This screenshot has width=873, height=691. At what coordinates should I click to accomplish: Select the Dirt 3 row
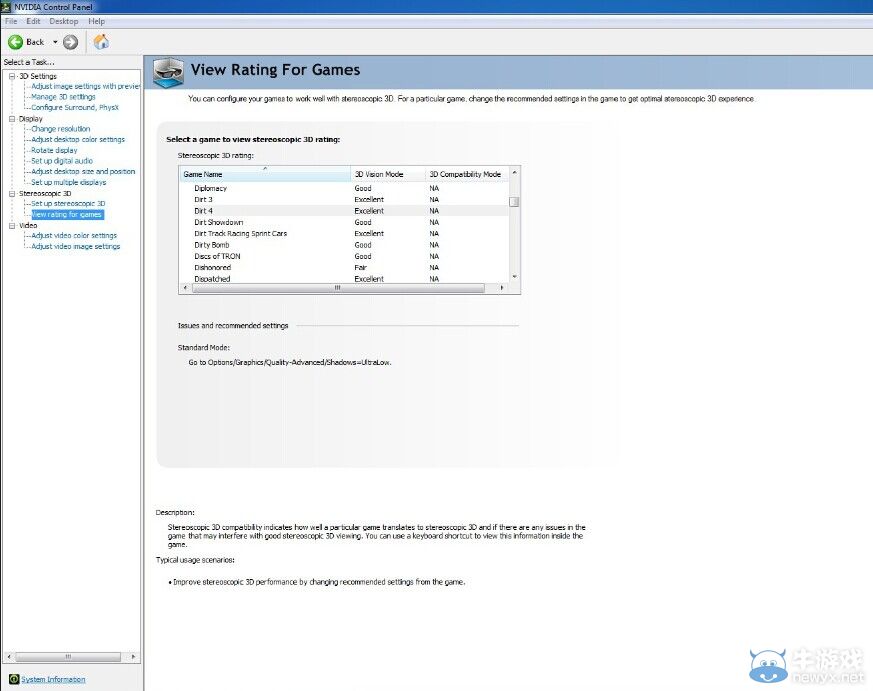pyautogui.click(x=344, y=199)
